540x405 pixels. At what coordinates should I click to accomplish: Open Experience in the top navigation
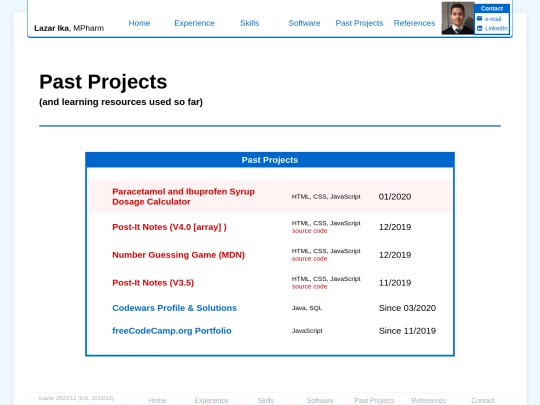click(x=194, y=23)
